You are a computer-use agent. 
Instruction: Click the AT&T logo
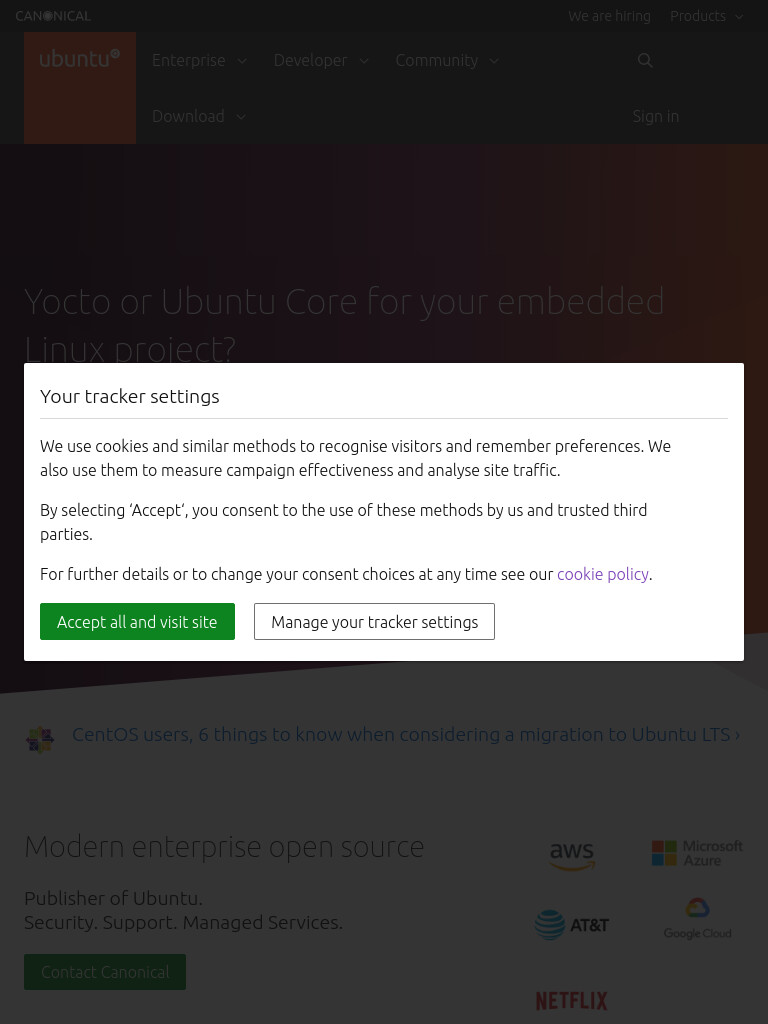[x=571, y=925]
